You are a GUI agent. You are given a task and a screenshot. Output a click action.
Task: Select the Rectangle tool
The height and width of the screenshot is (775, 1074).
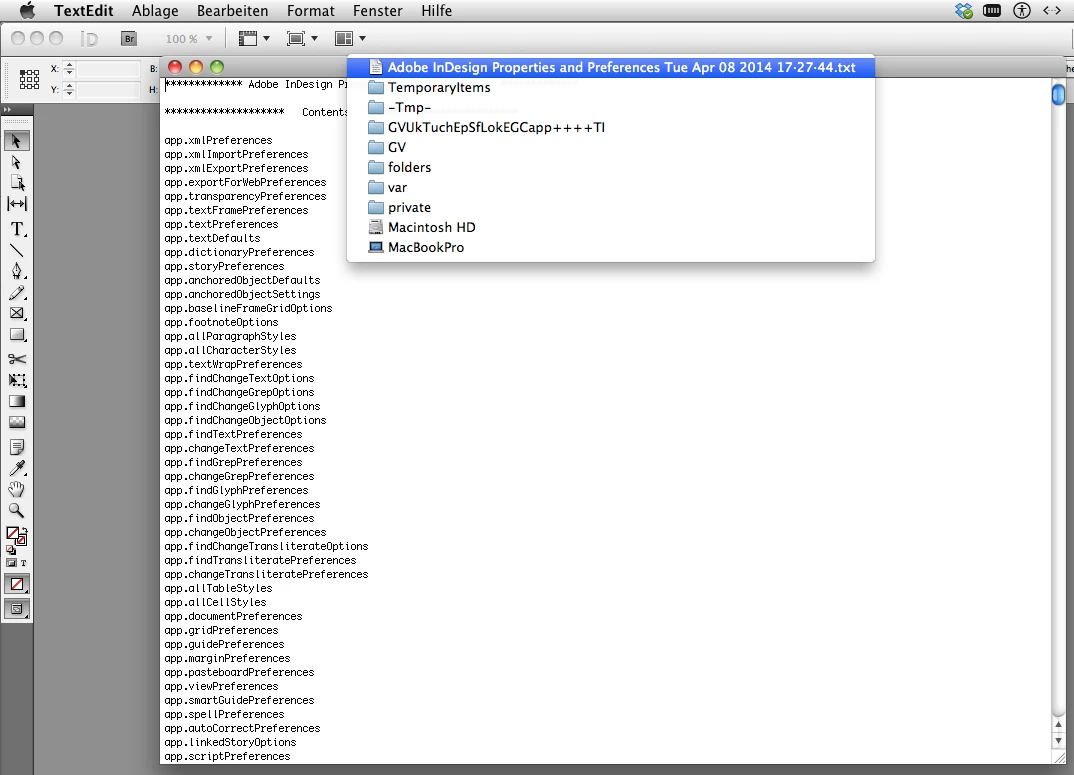[16, 334]
